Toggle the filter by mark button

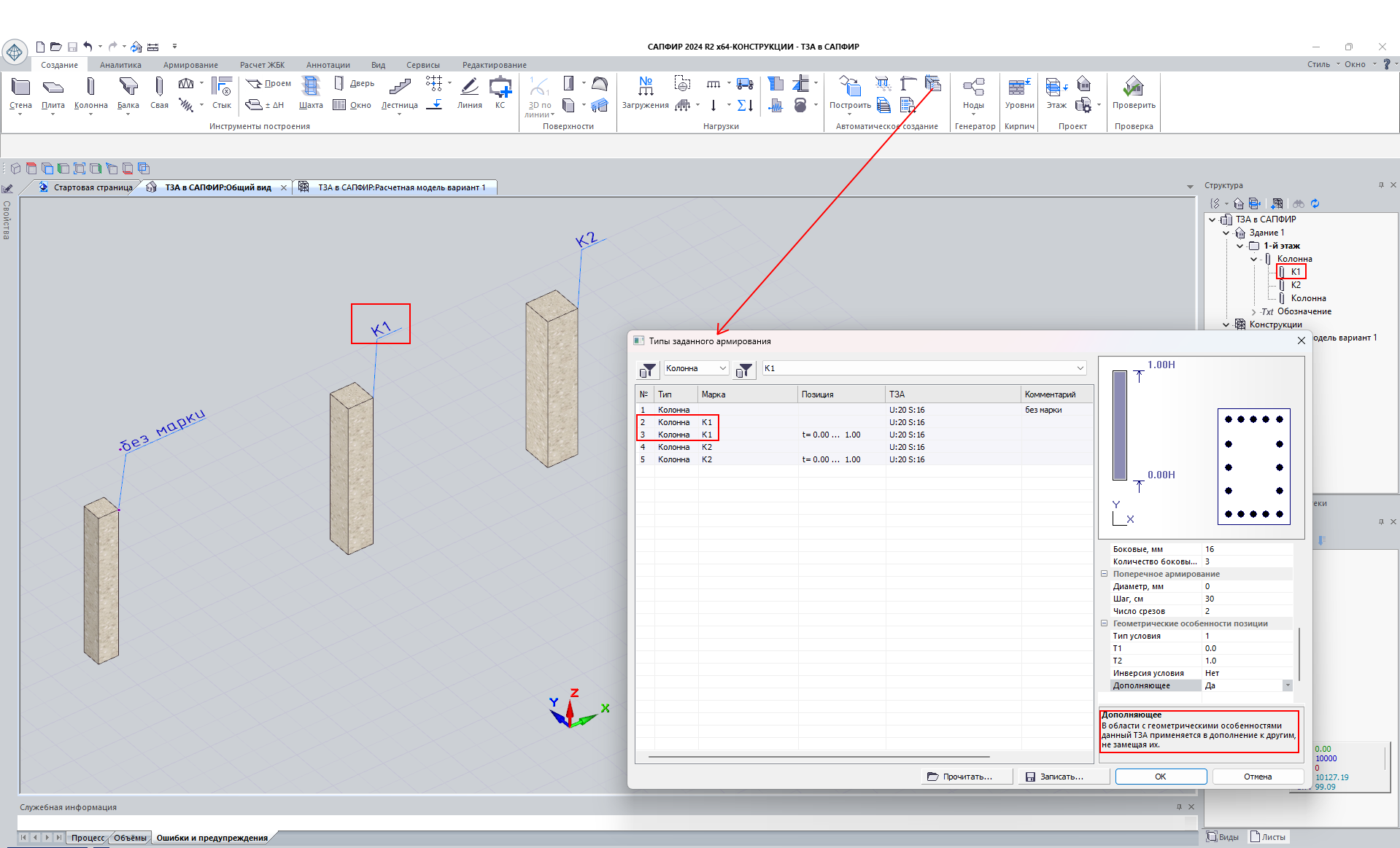(744, 370)
